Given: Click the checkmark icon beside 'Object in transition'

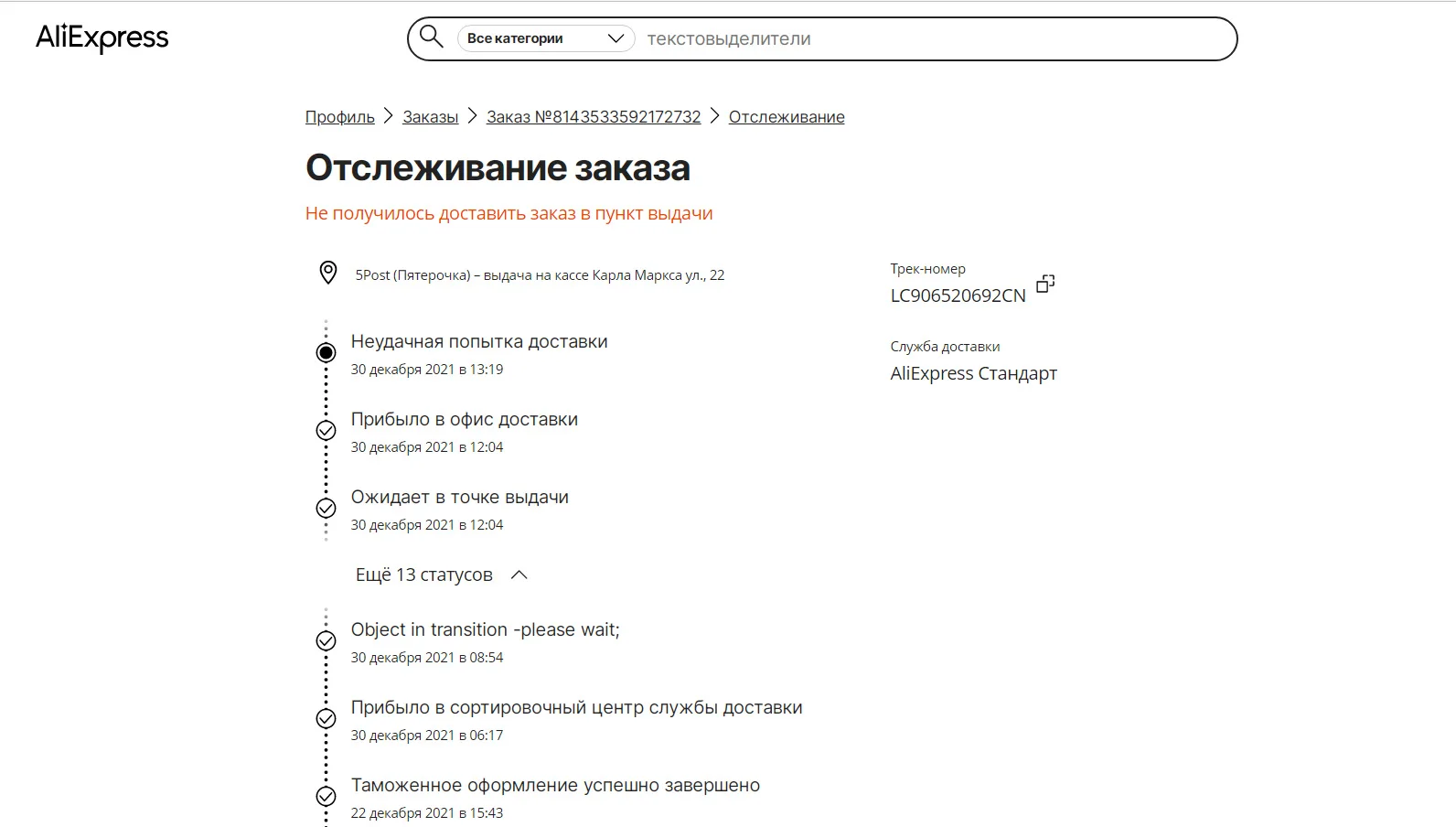Looking at the screenshot, I should point(326,641).
